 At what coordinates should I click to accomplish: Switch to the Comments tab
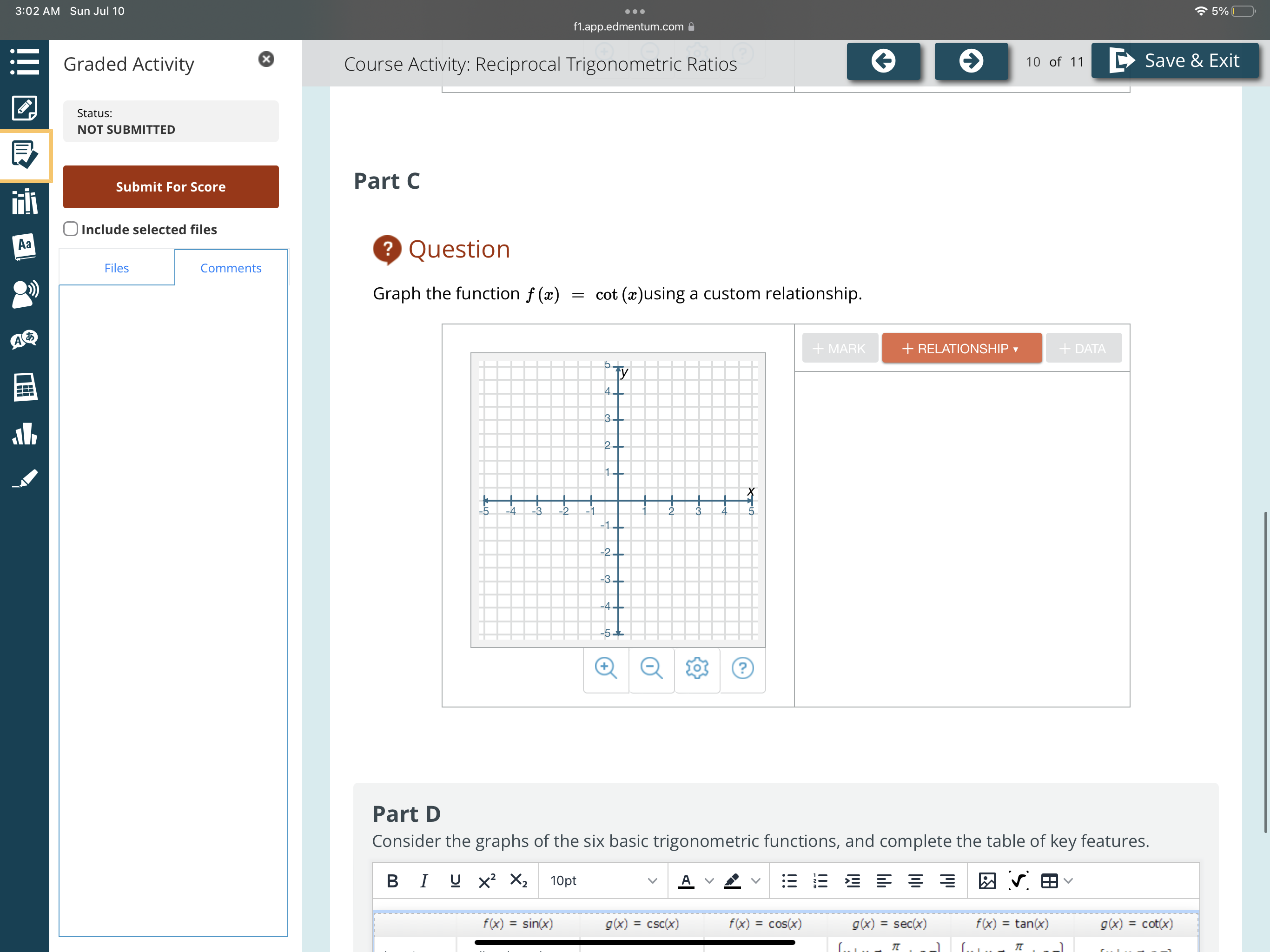231,268
